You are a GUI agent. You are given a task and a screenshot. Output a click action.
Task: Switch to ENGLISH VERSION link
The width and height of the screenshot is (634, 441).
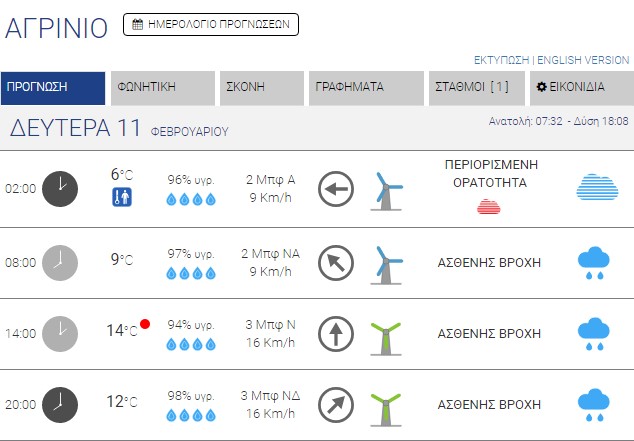pos(583,60)
